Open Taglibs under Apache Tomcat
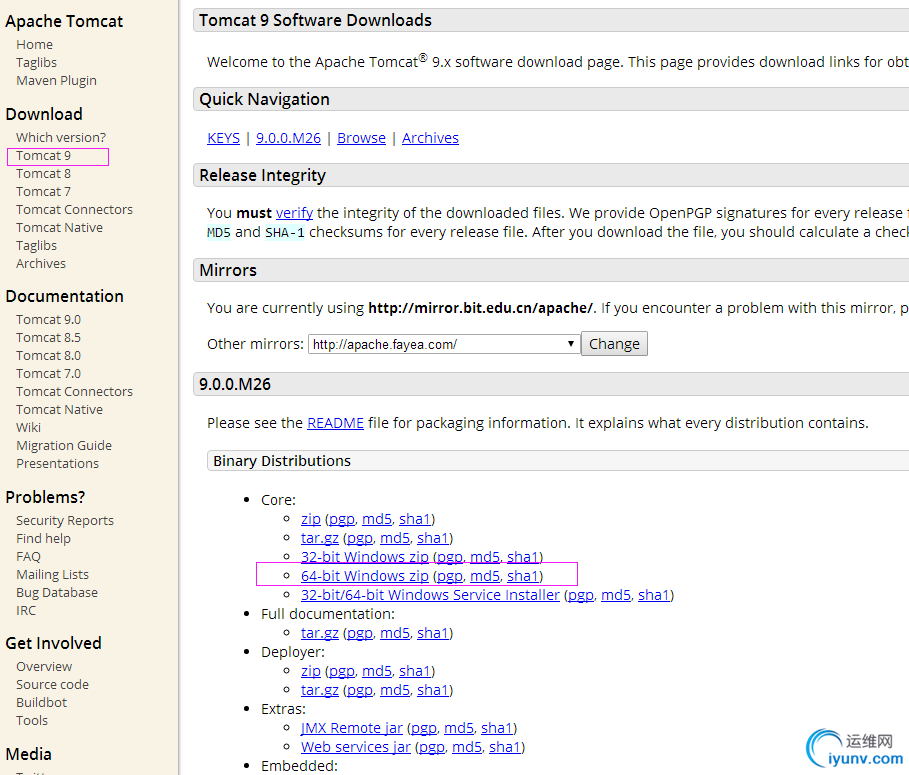Viewport: 909px width, 775px height. (37, 63)
